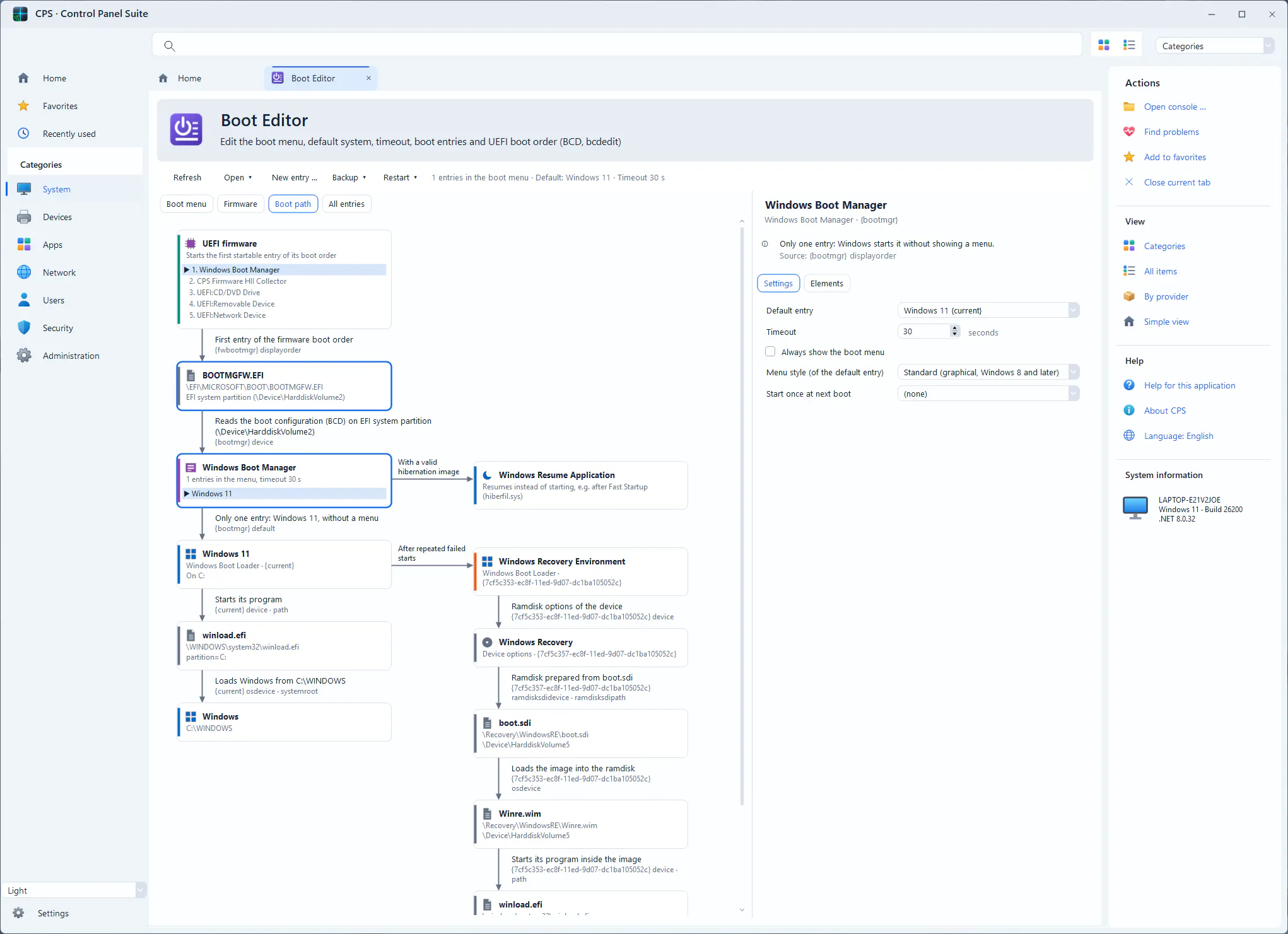This screenshot has width=1288, height=934.
Task: Open Favorites star icon in sidebar
Action: point(23,106)
